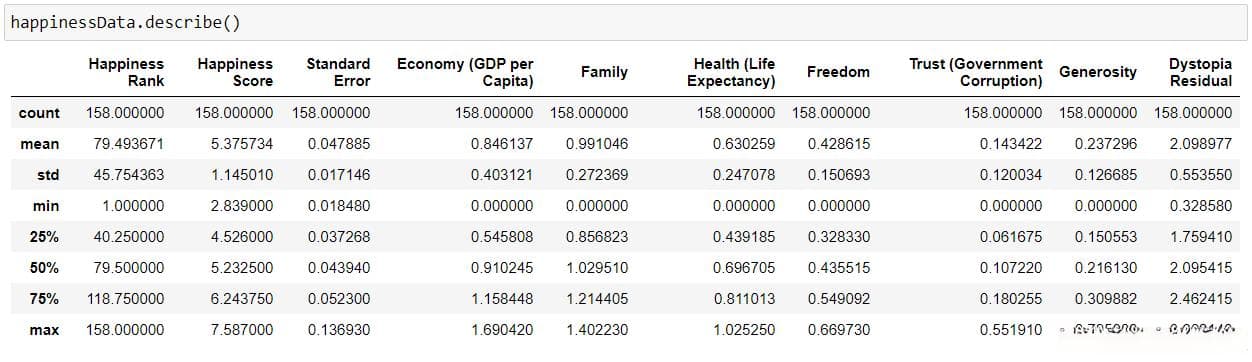Viewport: 1252px width, 362px height.
Task: Select the std row label
Action: point(48,175)
